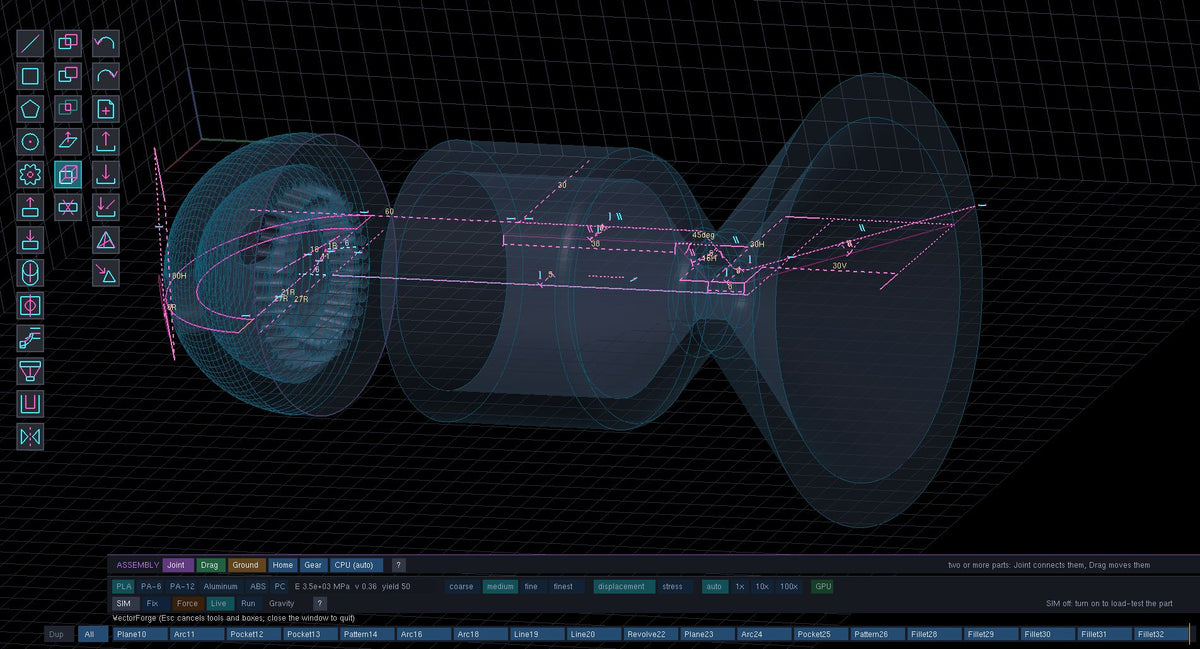Click the Ground assembly button
Image resolution: width=1200 pixels, height=649 pixels.
tap(245, 565)
